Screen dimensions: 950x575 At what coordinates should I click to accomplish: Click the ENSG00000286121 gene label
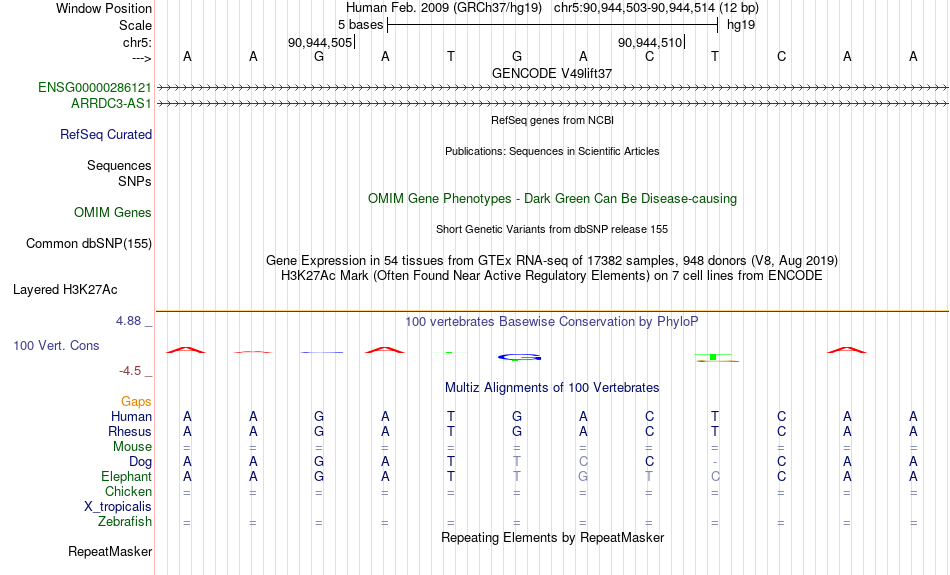[95, 87]
